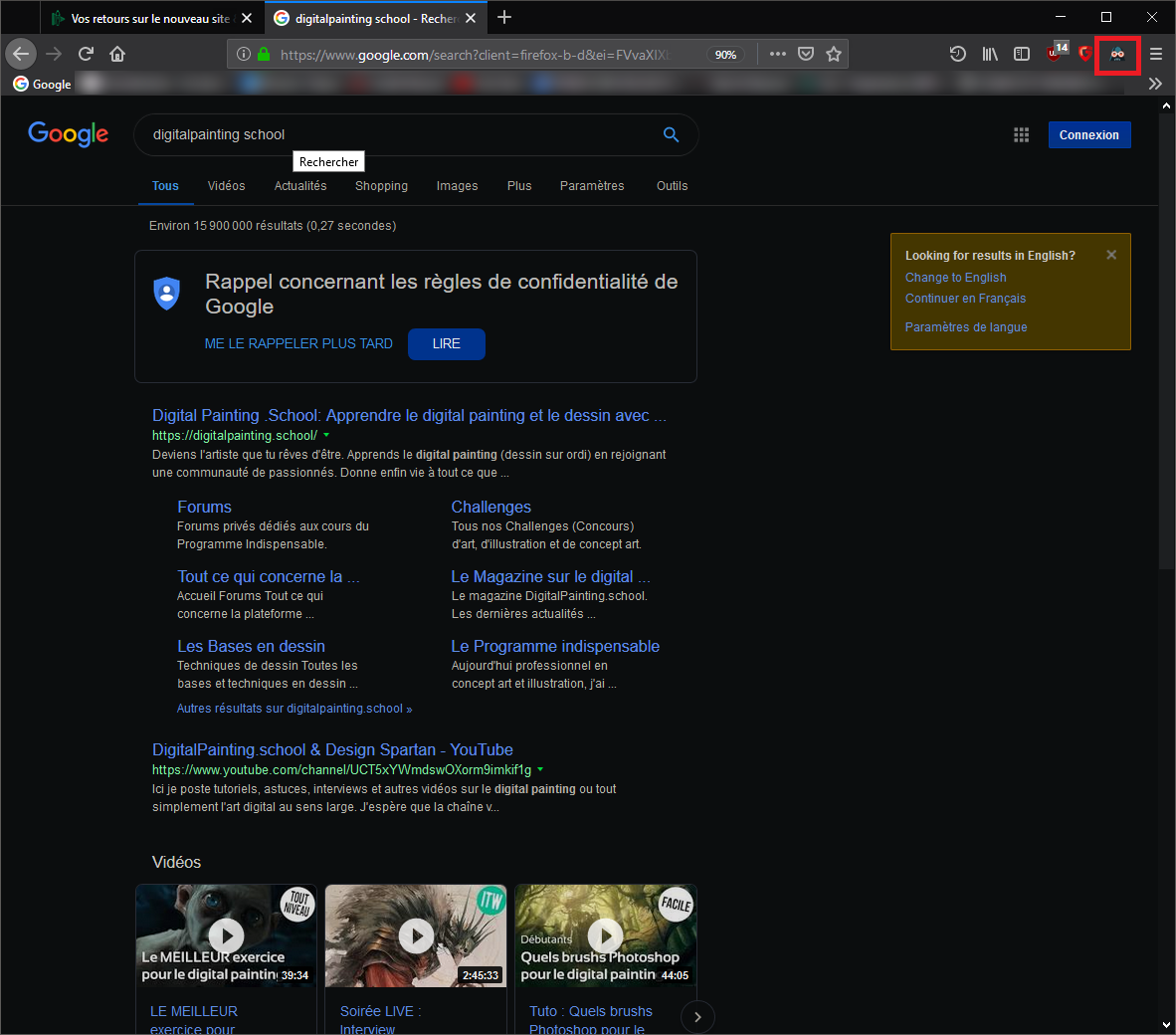Open the highlighted extension in the toolbar
The width and height of the screenshot is (1176, 1035).
click(x=1117, y=54)
